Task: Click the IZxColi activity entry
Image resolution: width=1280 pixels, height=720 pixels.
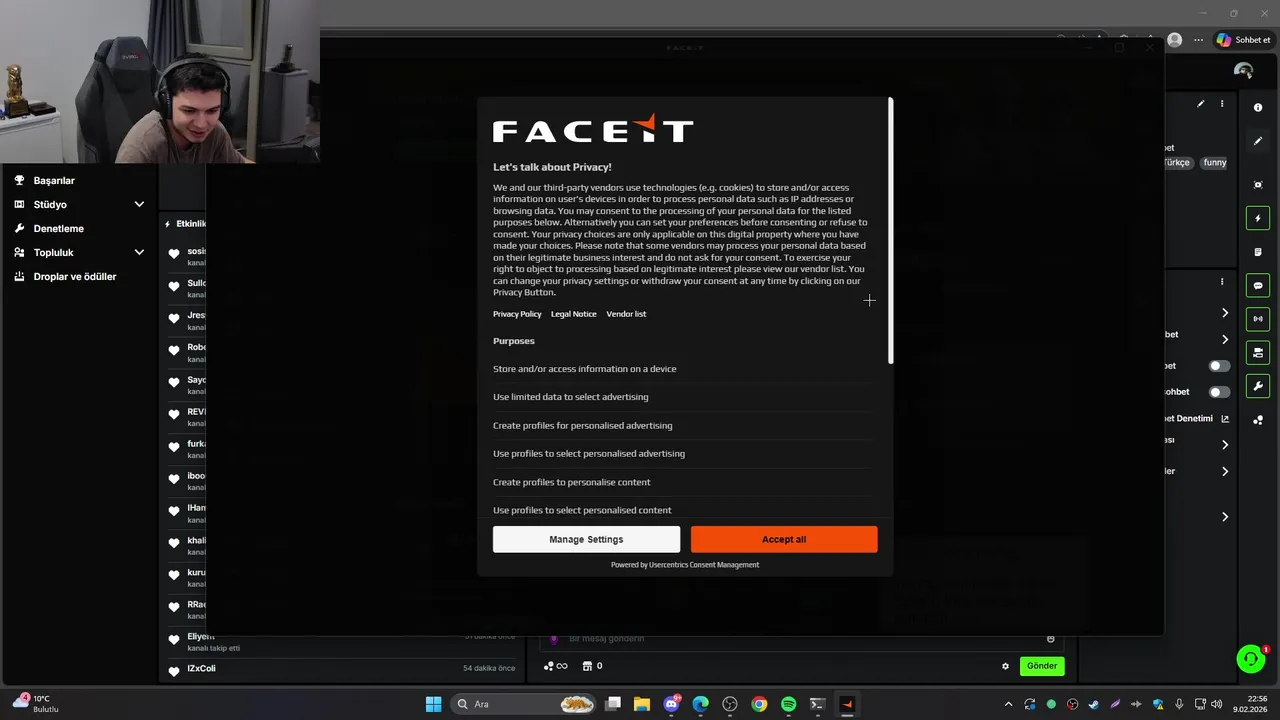Action: 341,669
